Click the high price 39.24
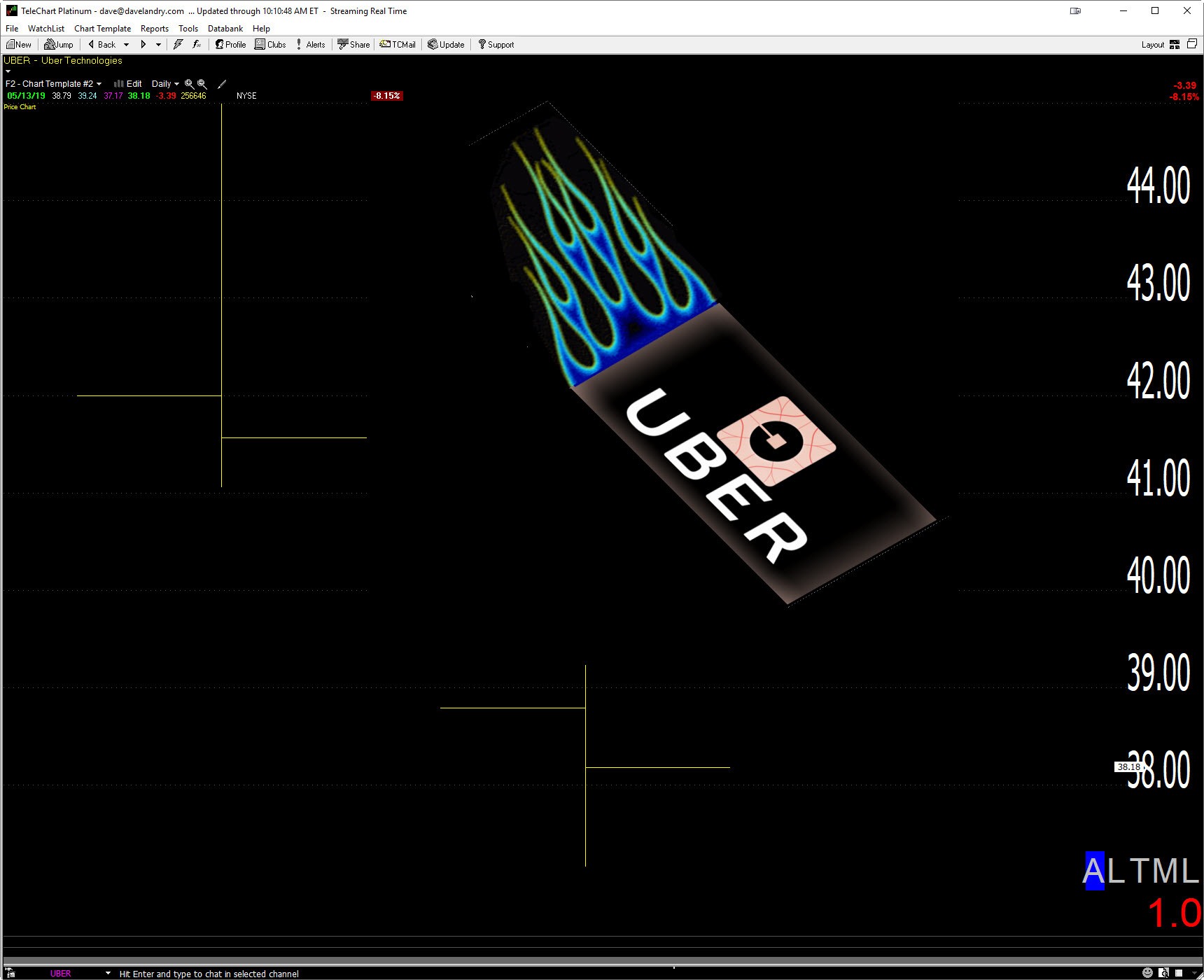Screen dimensions: 1204x980 [87, 96]
